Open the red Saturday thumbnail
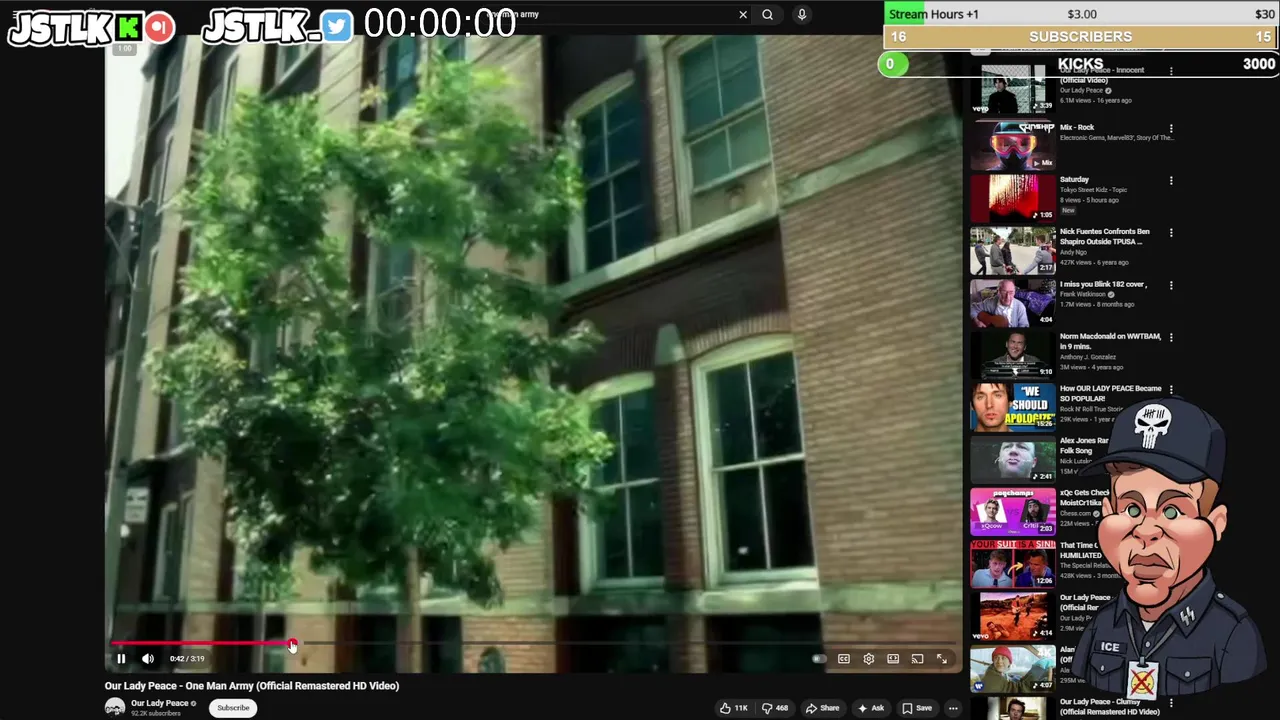 point(1012,197)
